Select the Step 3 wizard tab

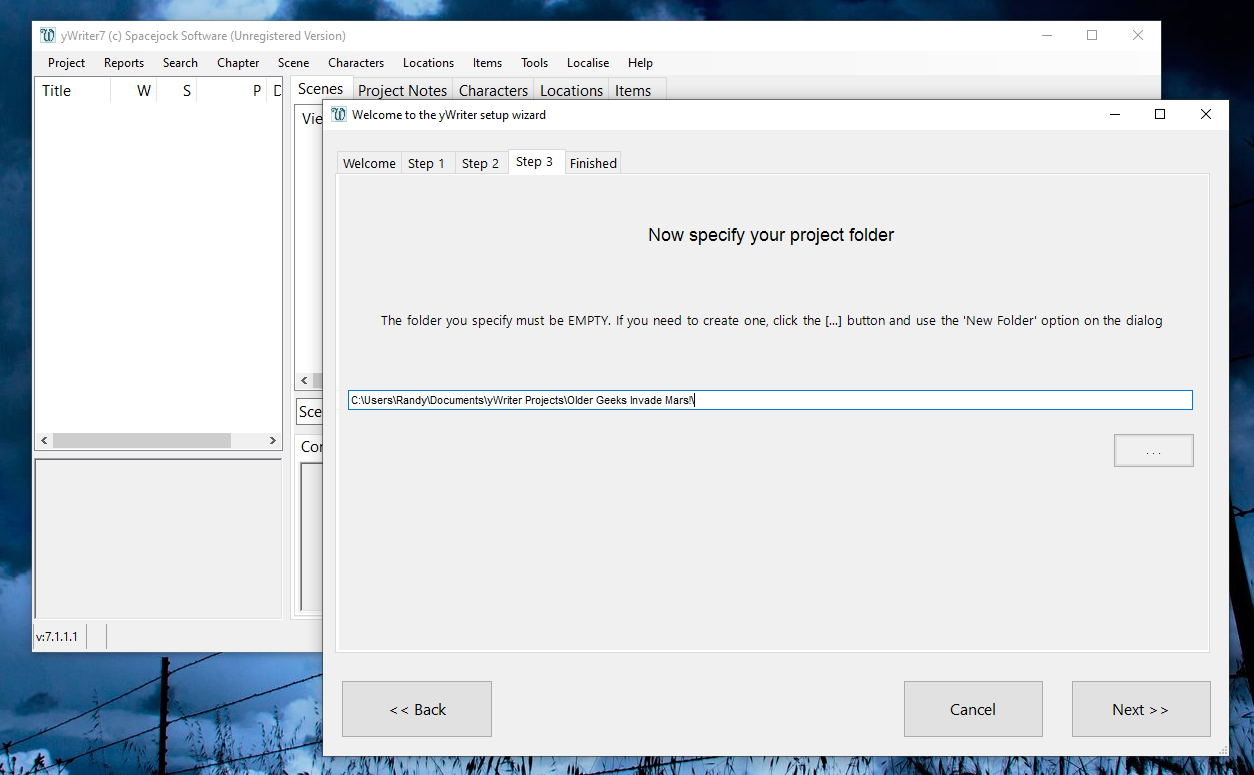(x=535, y=162)
